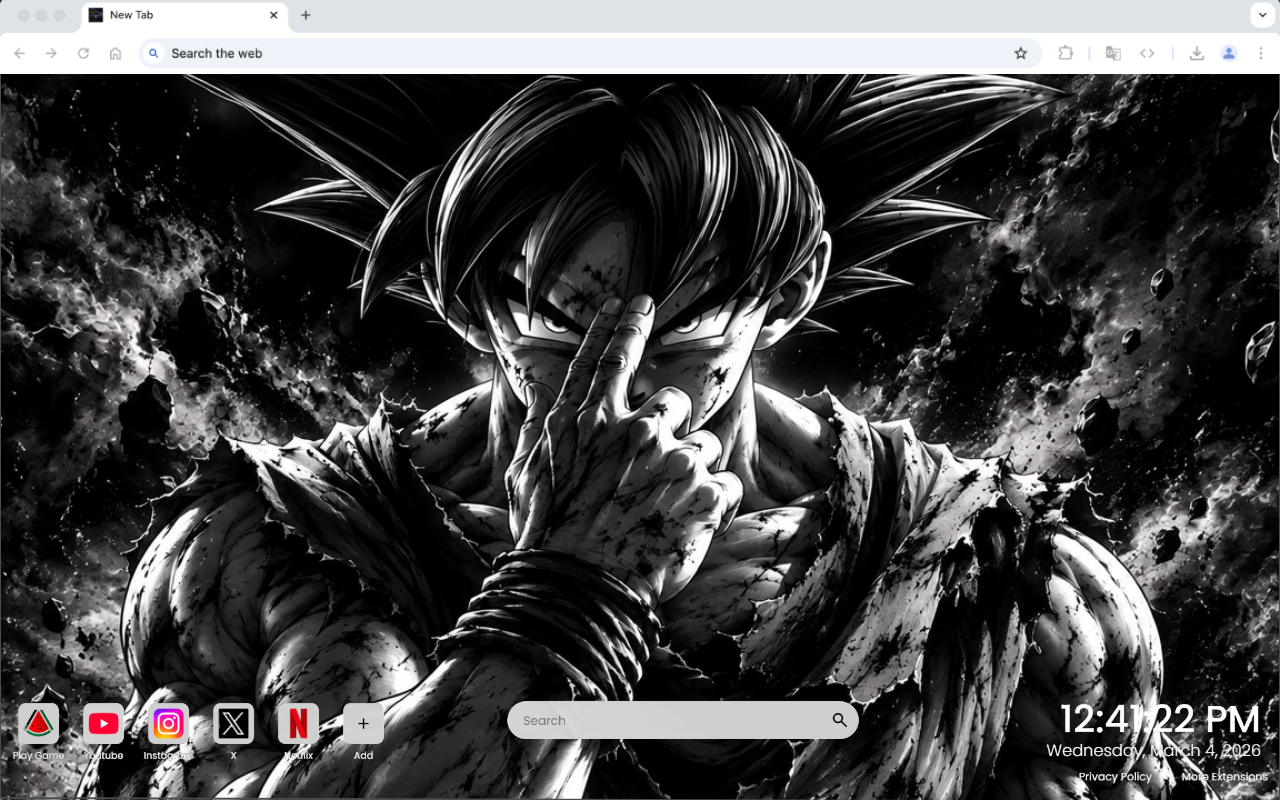Screen dimensions: 1280x800
Task: Open the translate extension icon
Action: (x=1113, y=53)
